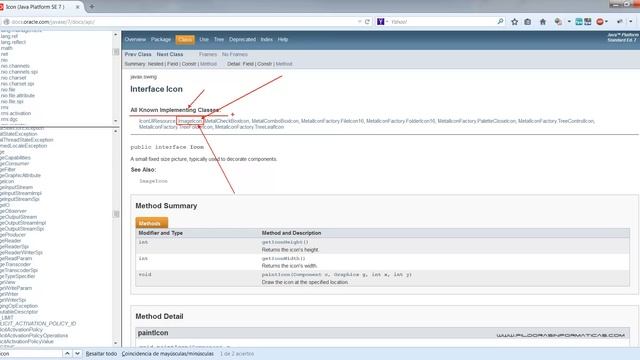Image resolution: width=640 pixels, height=360 pixels.
Task: Open lang.reflect package in packages list
Action: (13, 42)
